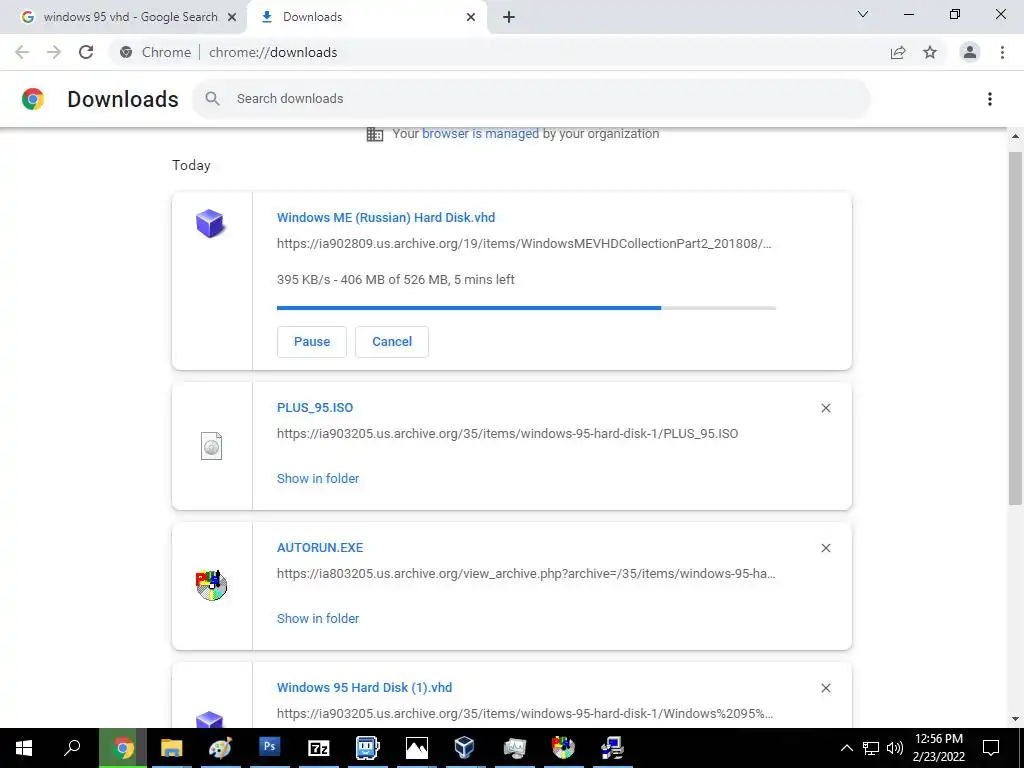Click the share page icon in address bar

[898, 52]
